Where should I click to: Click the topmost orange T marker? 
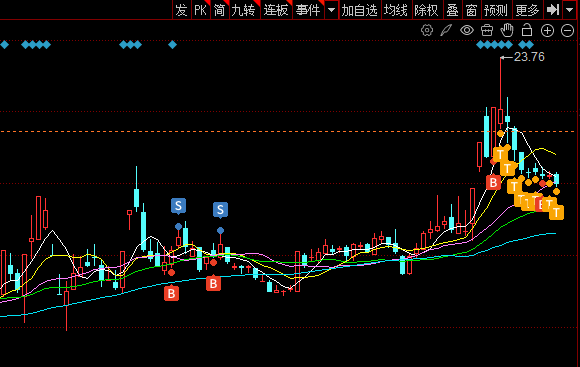pos(500,154)
